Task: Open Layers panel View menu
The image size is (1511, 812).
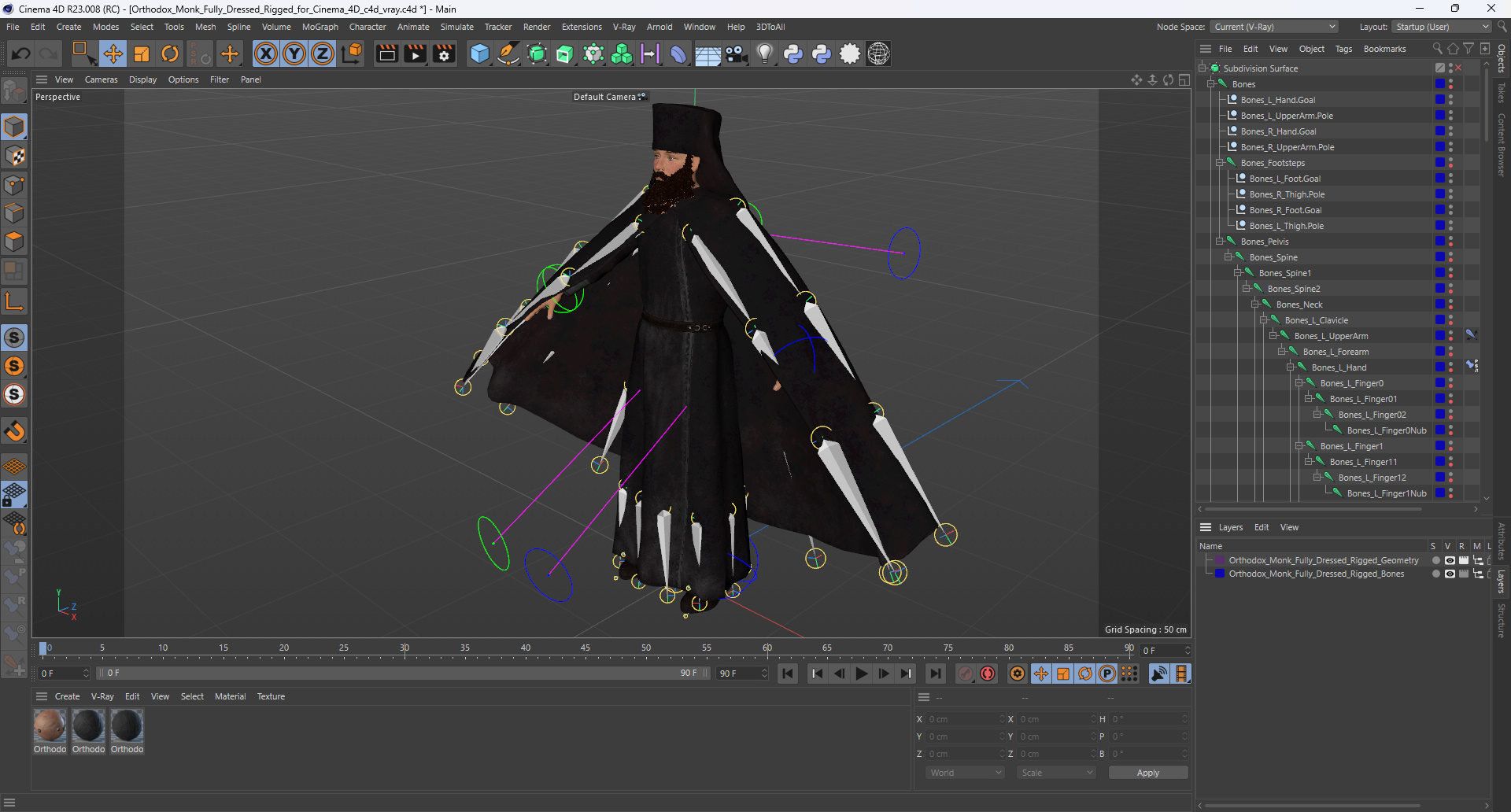Action: [x=1289, y=527]
